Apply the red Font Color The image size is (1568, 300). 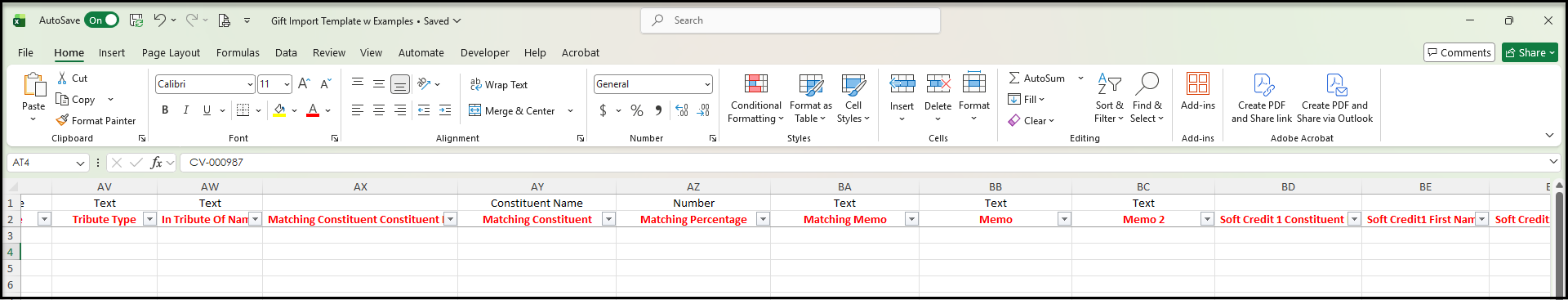(313, 110)
